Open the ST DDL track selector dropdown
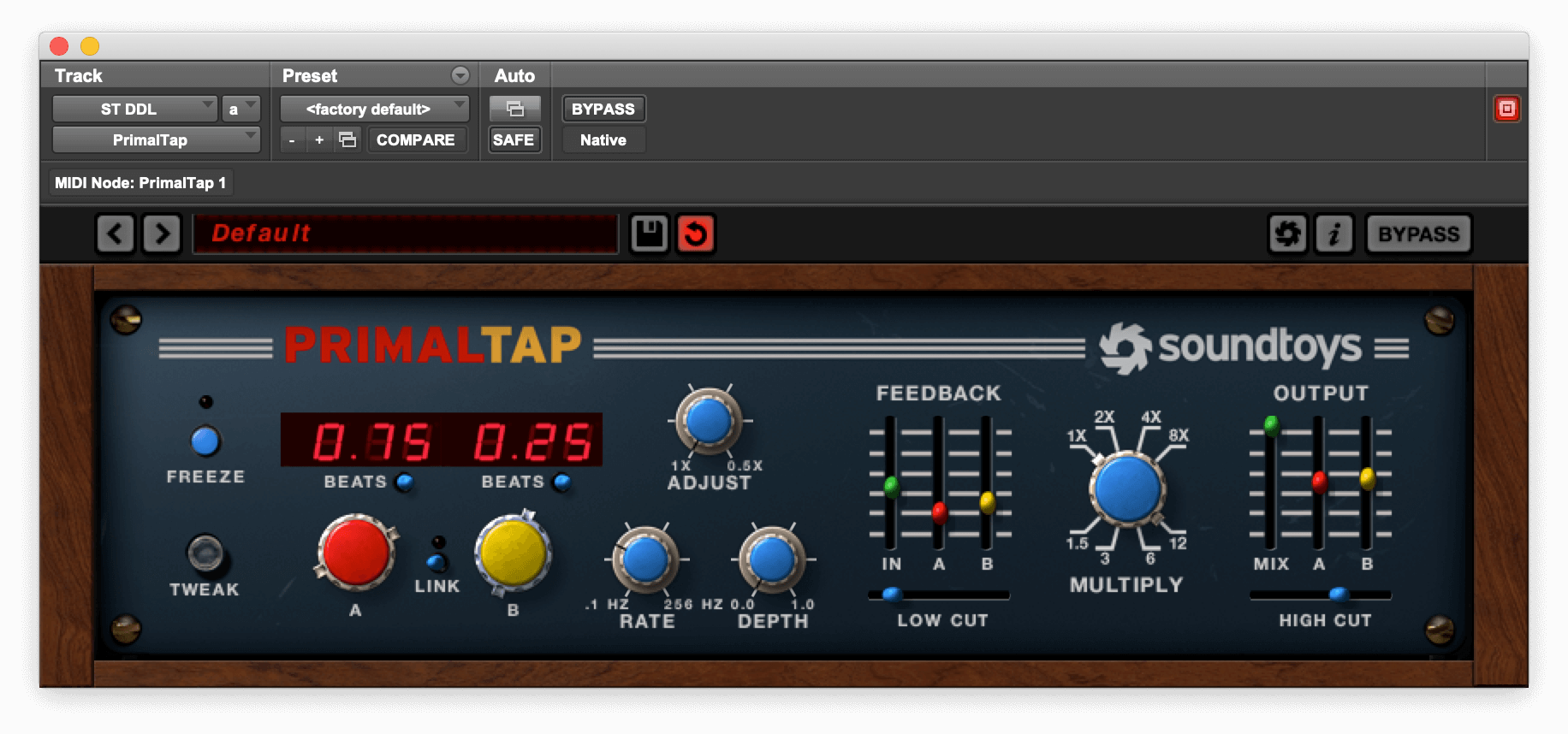Screen dimensions: 1568x734 tap(135, 109)
